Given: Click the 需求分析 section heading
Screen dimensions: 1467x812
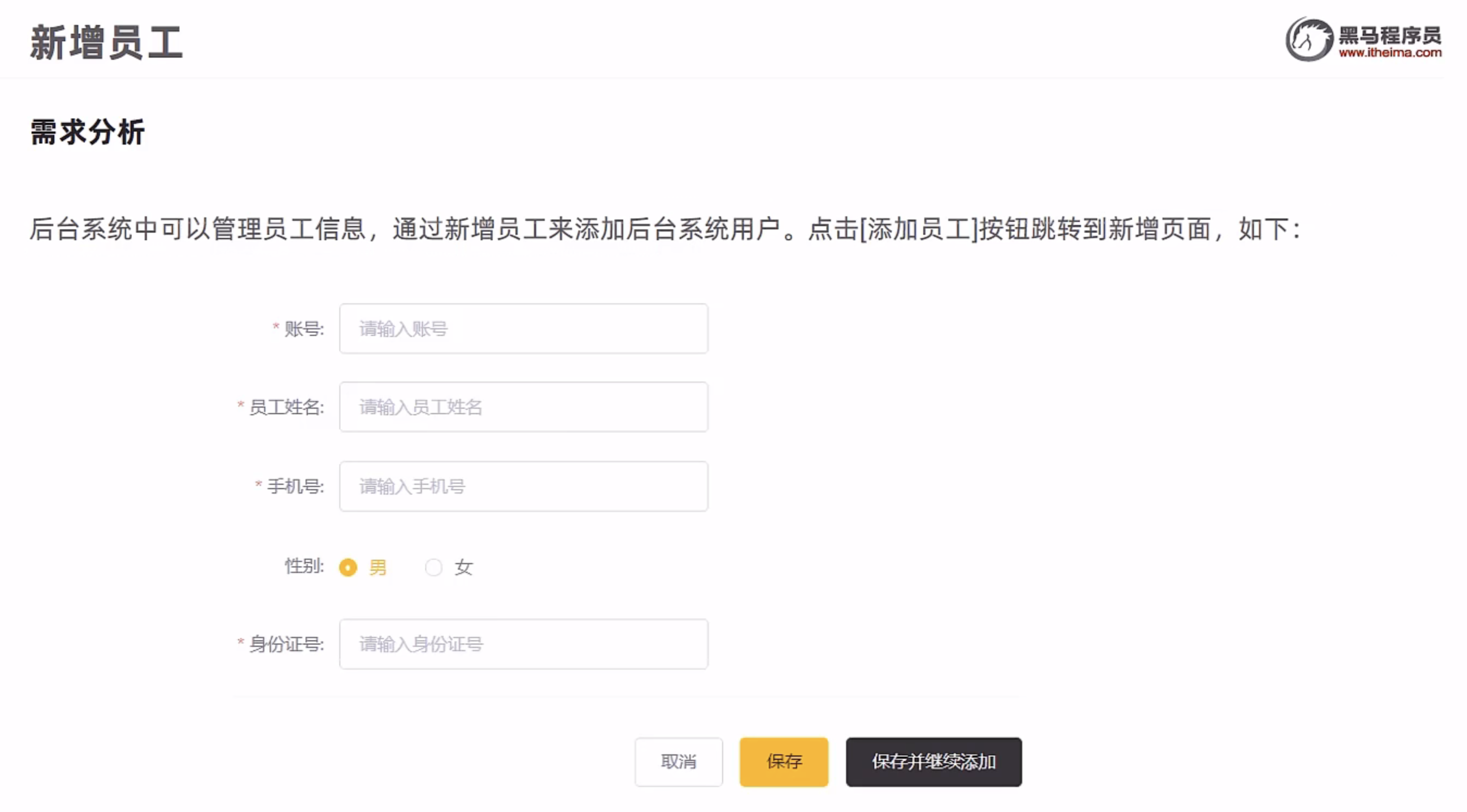Looking at the screenshot, I should pos(87,132).
